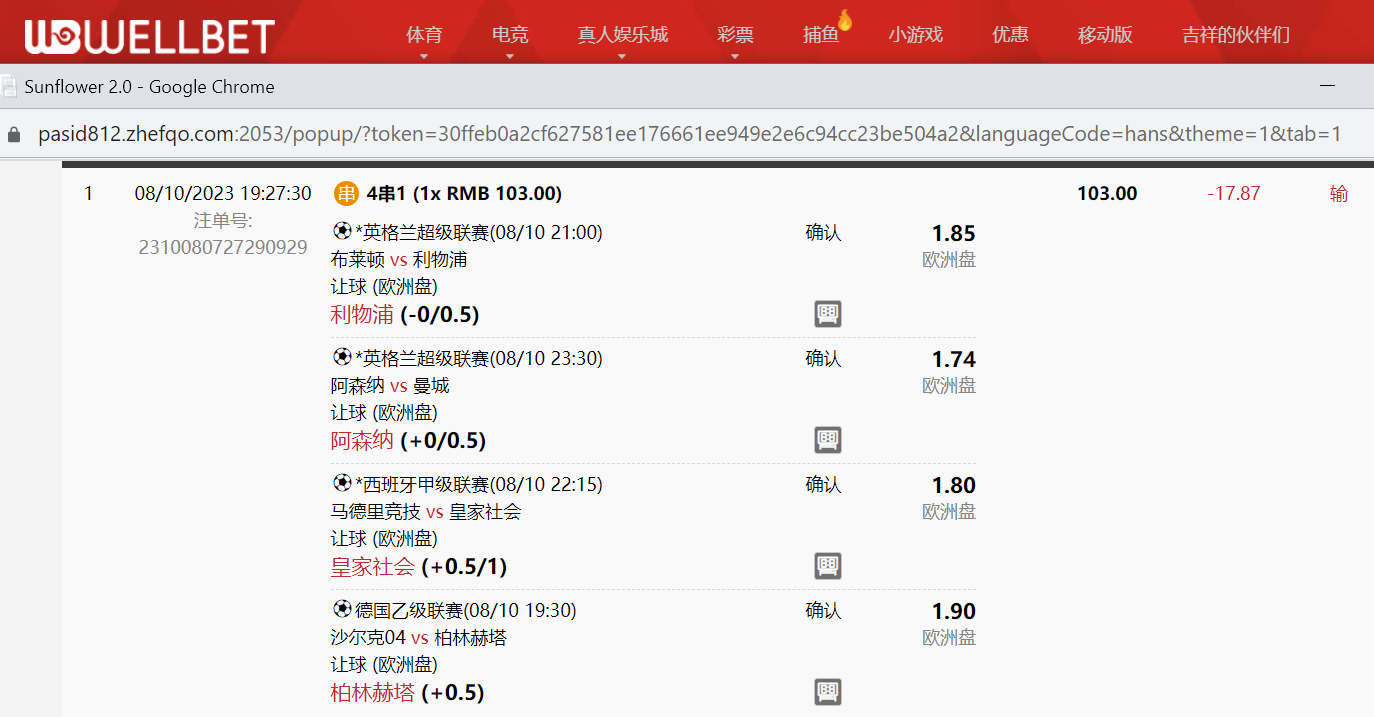This screenshot has width=1374, height=717.
Task: Click the red 输 result label
Action: (x=1339, y=193)
